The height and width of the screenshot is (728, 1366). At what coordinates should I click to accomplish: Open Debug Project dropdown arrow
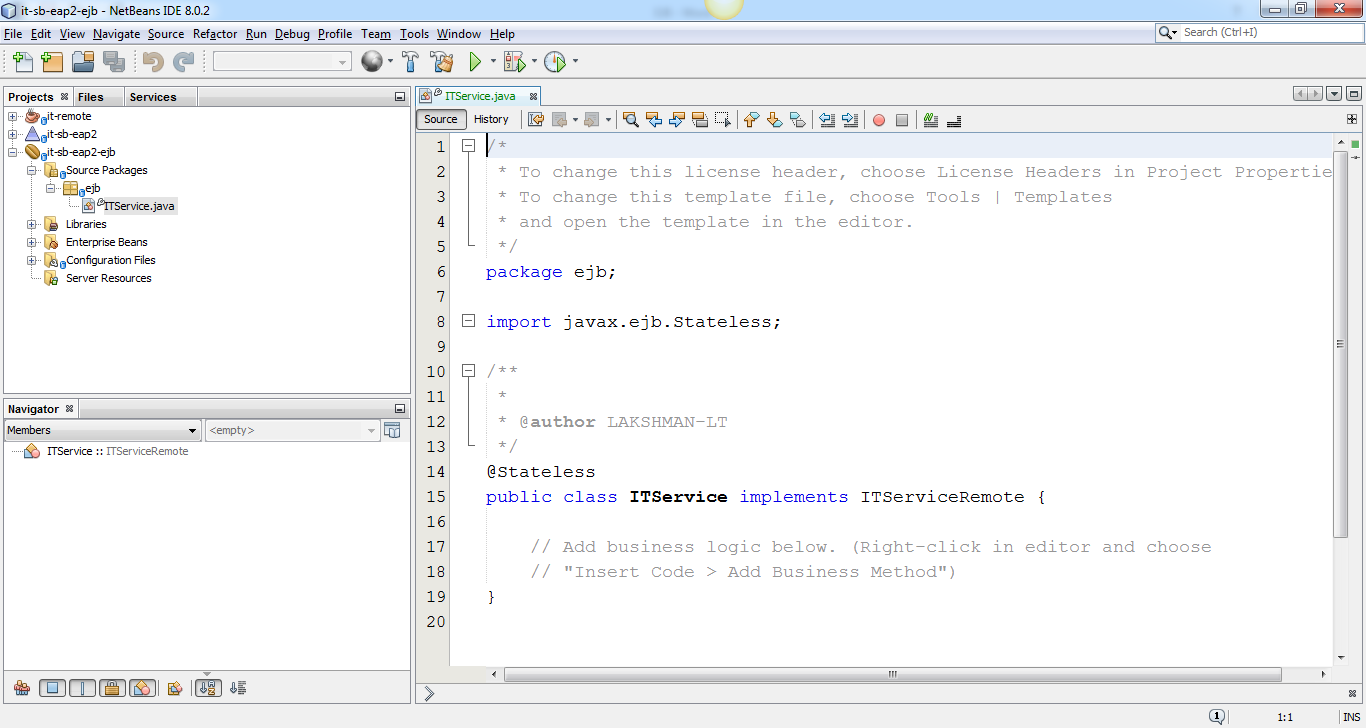(533, 62)
